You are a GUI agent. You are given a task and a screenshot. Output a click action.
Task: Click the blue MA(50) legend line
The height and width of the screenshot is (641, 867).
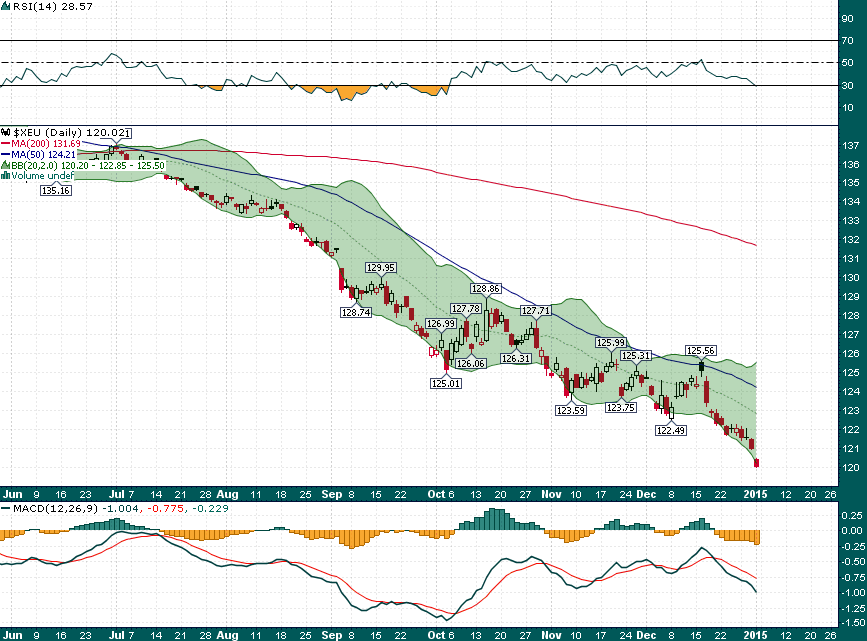6,155
